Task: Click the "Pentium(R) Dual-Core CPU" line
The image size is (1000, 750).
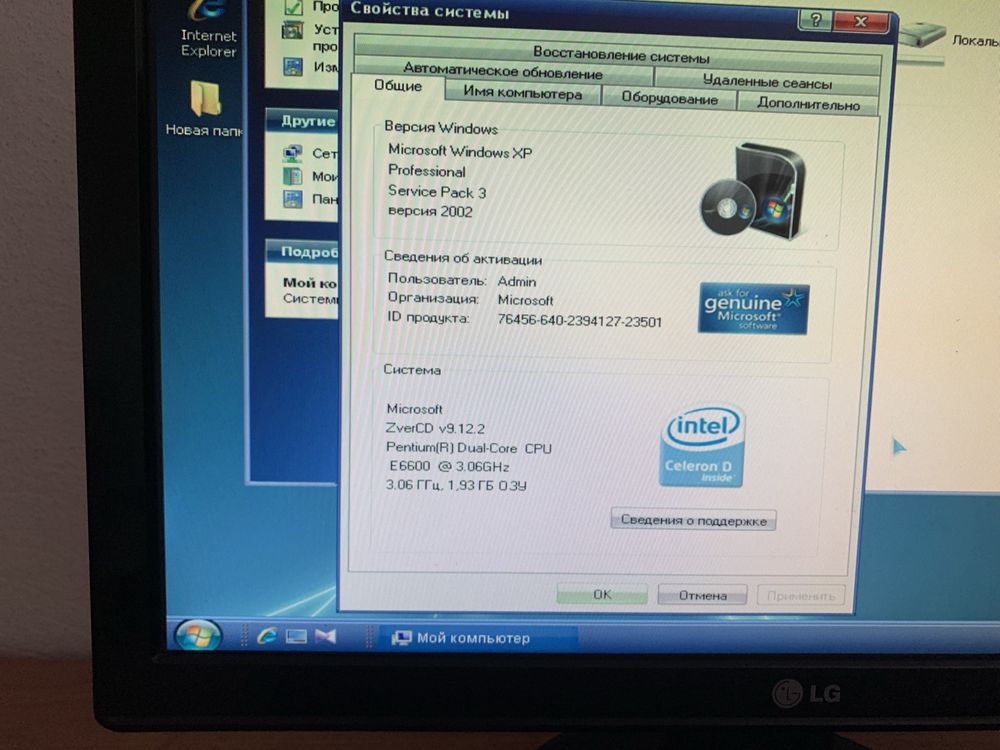Action: pos(469,448)
